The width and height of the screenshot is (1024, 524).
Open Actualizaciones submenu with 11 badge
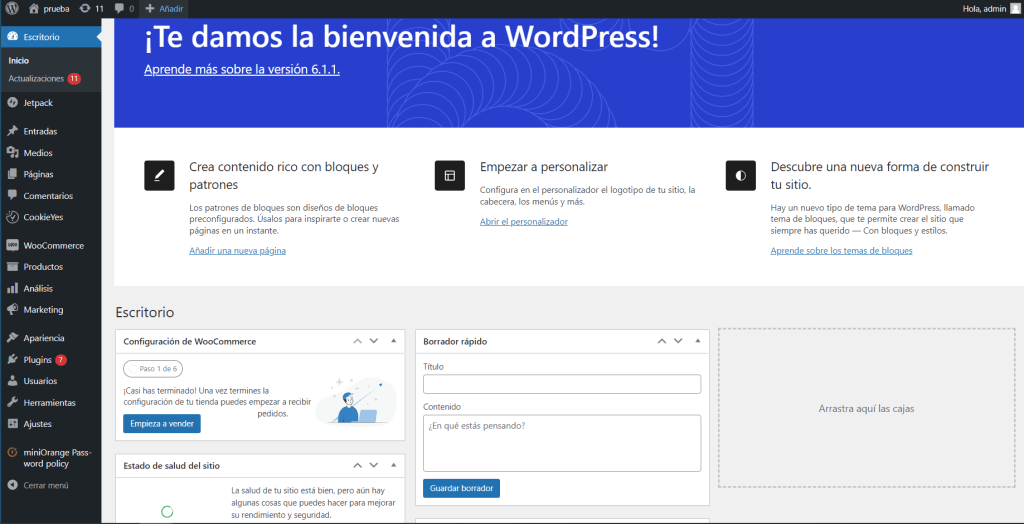[44, 78]
